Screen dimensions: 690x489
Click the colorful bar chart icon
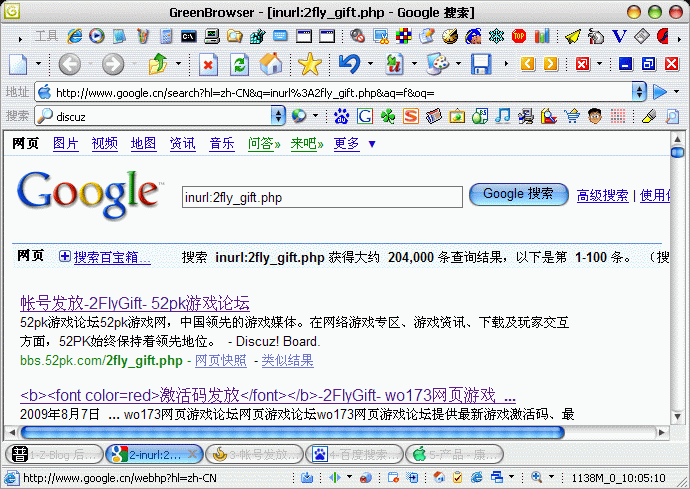(x=542, y=36)
